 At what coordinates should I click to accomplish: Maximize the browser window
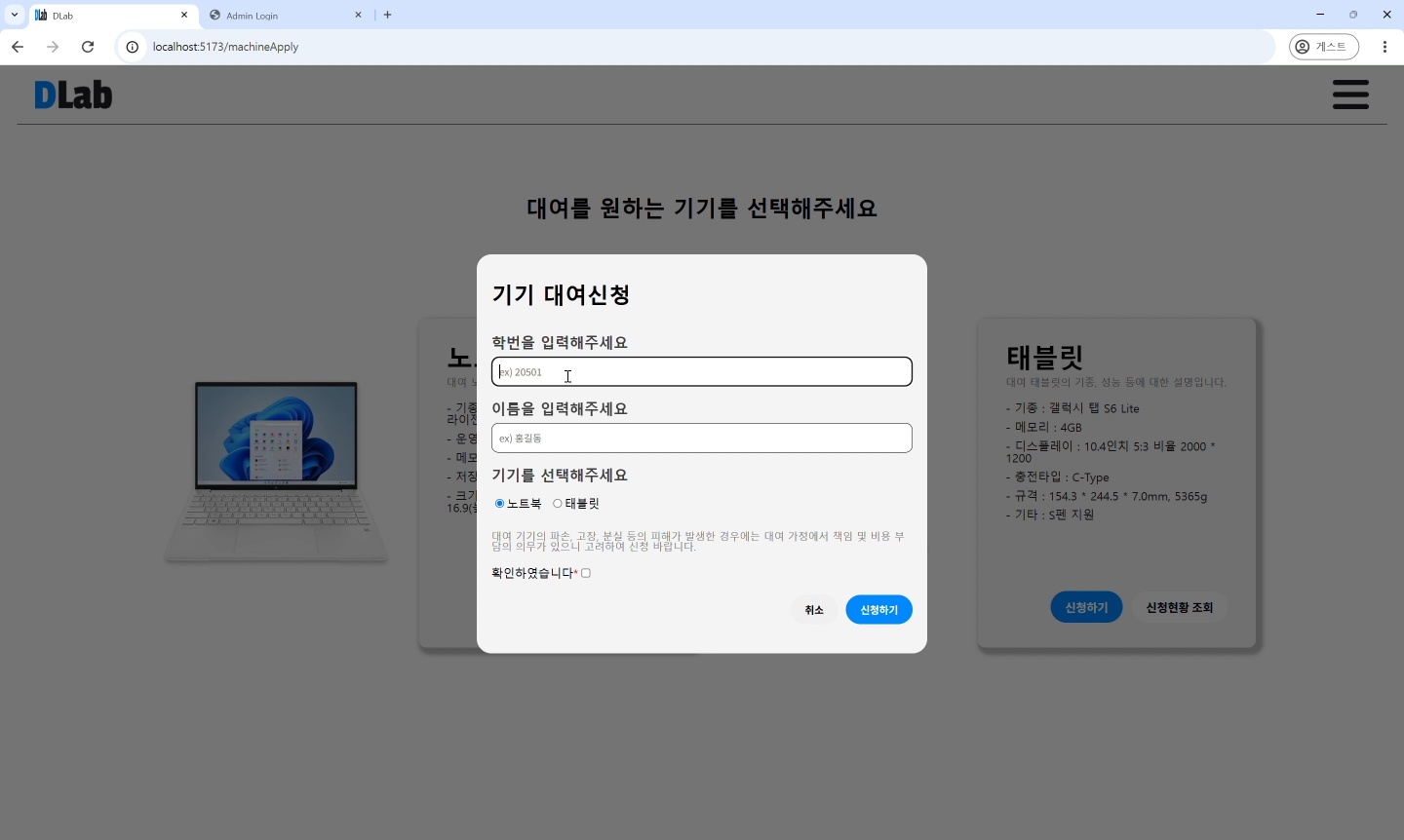tap(1353, 15)
